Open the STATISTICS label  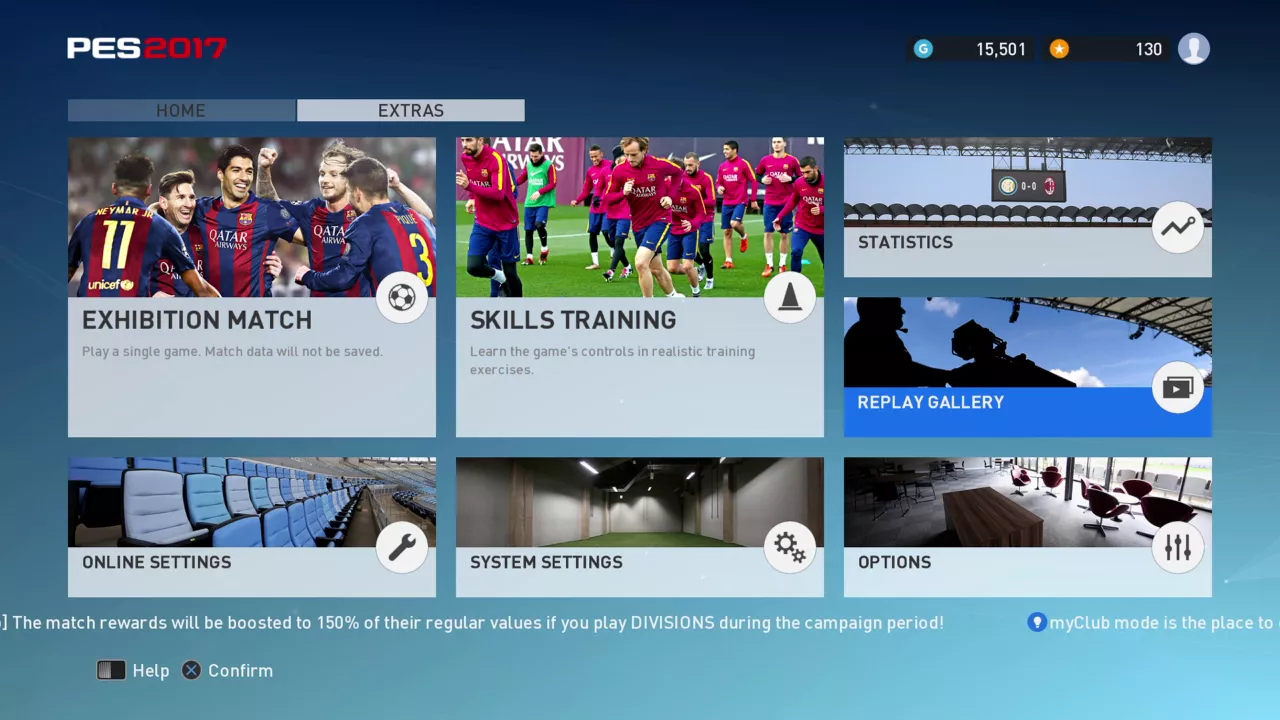[x=905, y=242]
